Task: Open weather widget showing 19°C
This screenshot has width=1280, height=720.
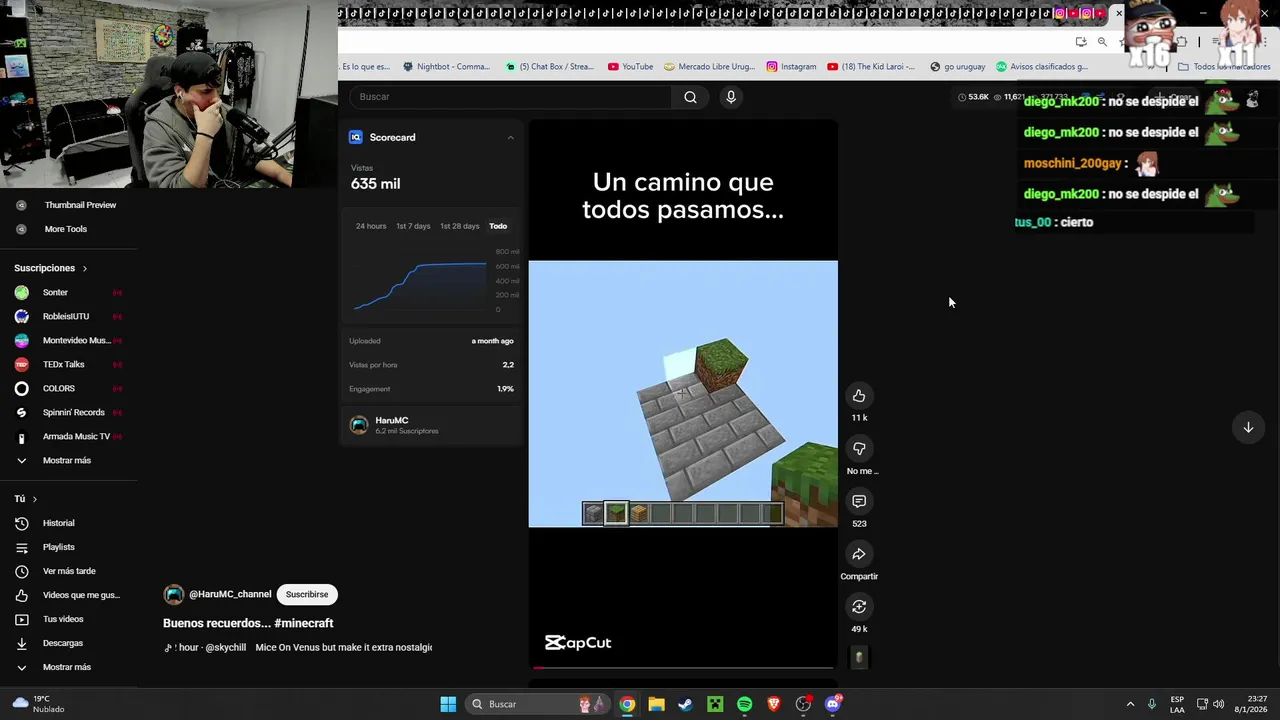Action: (x=38, y=704)
